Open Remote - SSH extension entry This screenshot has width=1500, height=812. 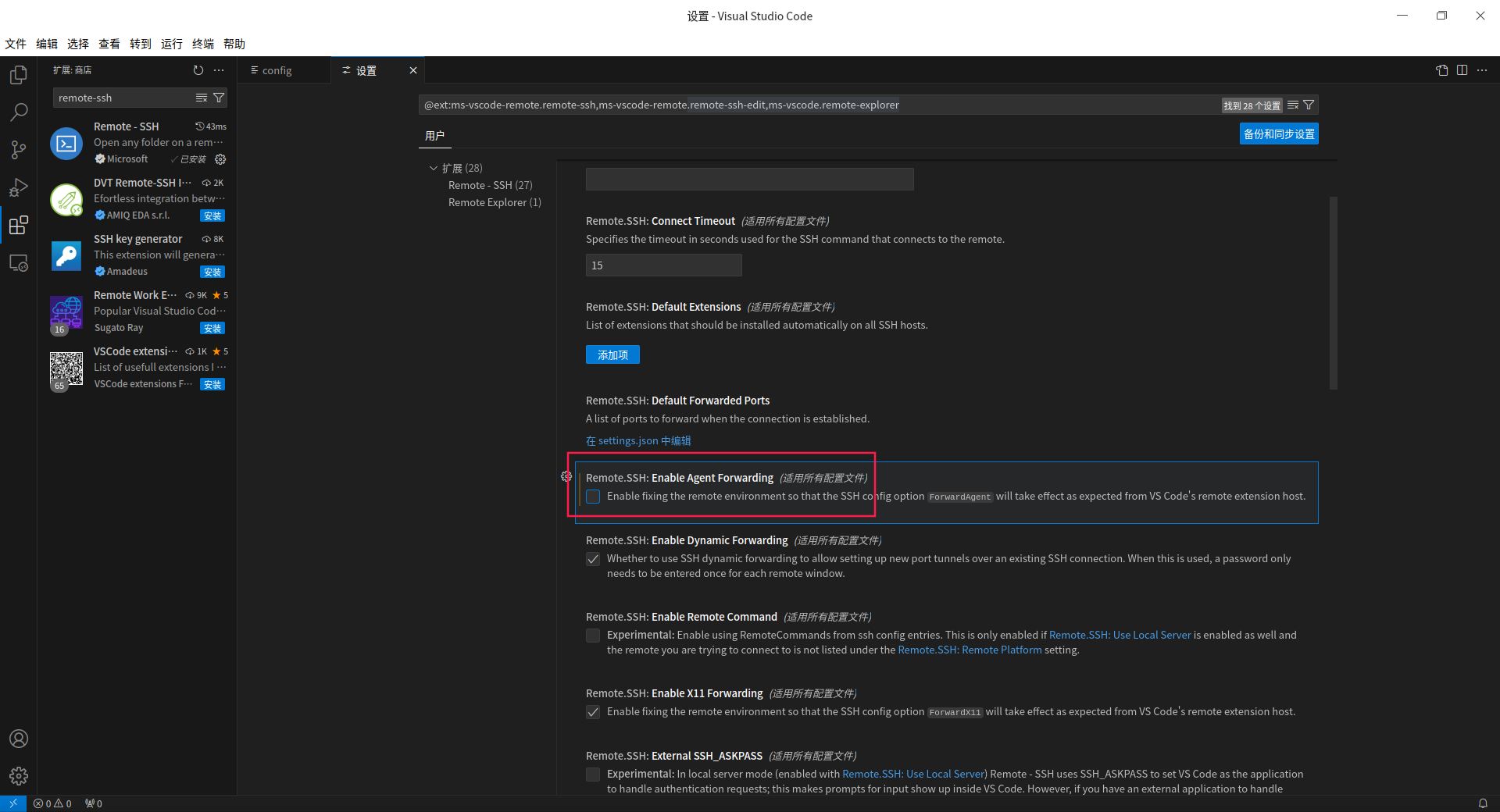(137, 143)
